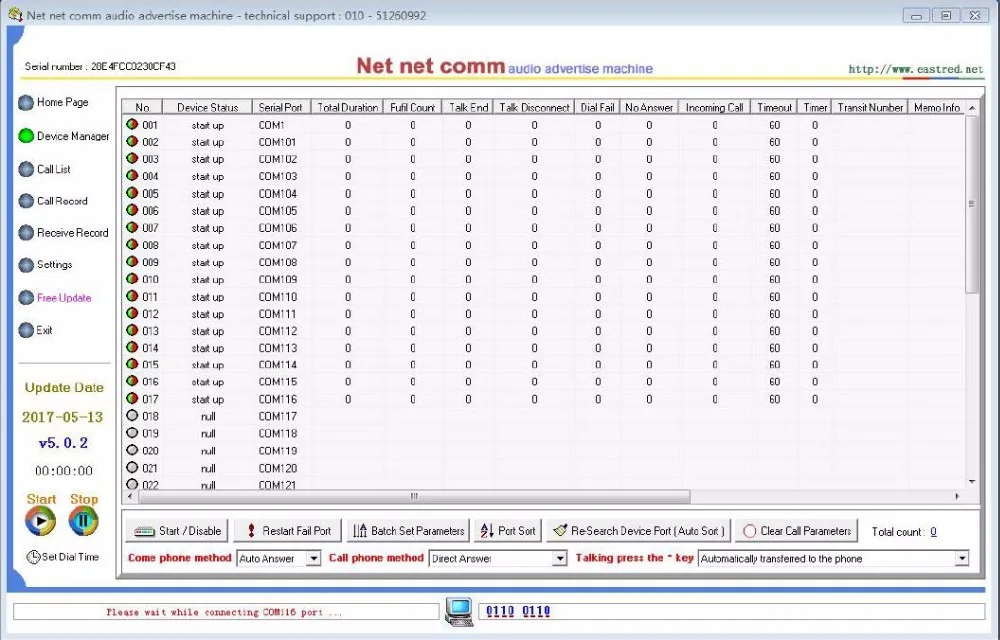Select the COM110 serial port cell
The height and width of the screenshot is (640, 1000).
(x=277, y=296)
